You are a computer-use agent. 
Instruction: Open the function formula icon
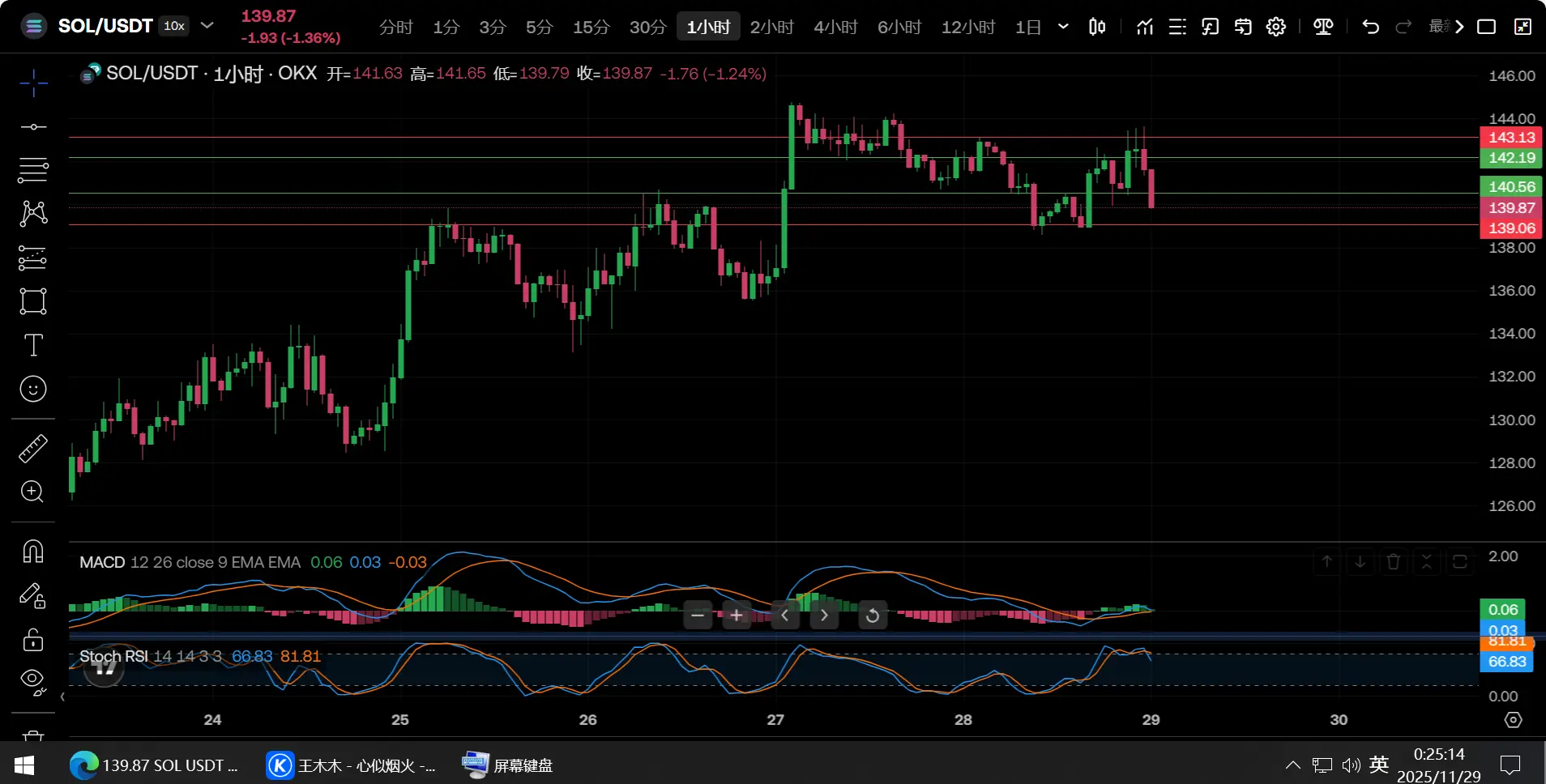(x=1210, y=27)
